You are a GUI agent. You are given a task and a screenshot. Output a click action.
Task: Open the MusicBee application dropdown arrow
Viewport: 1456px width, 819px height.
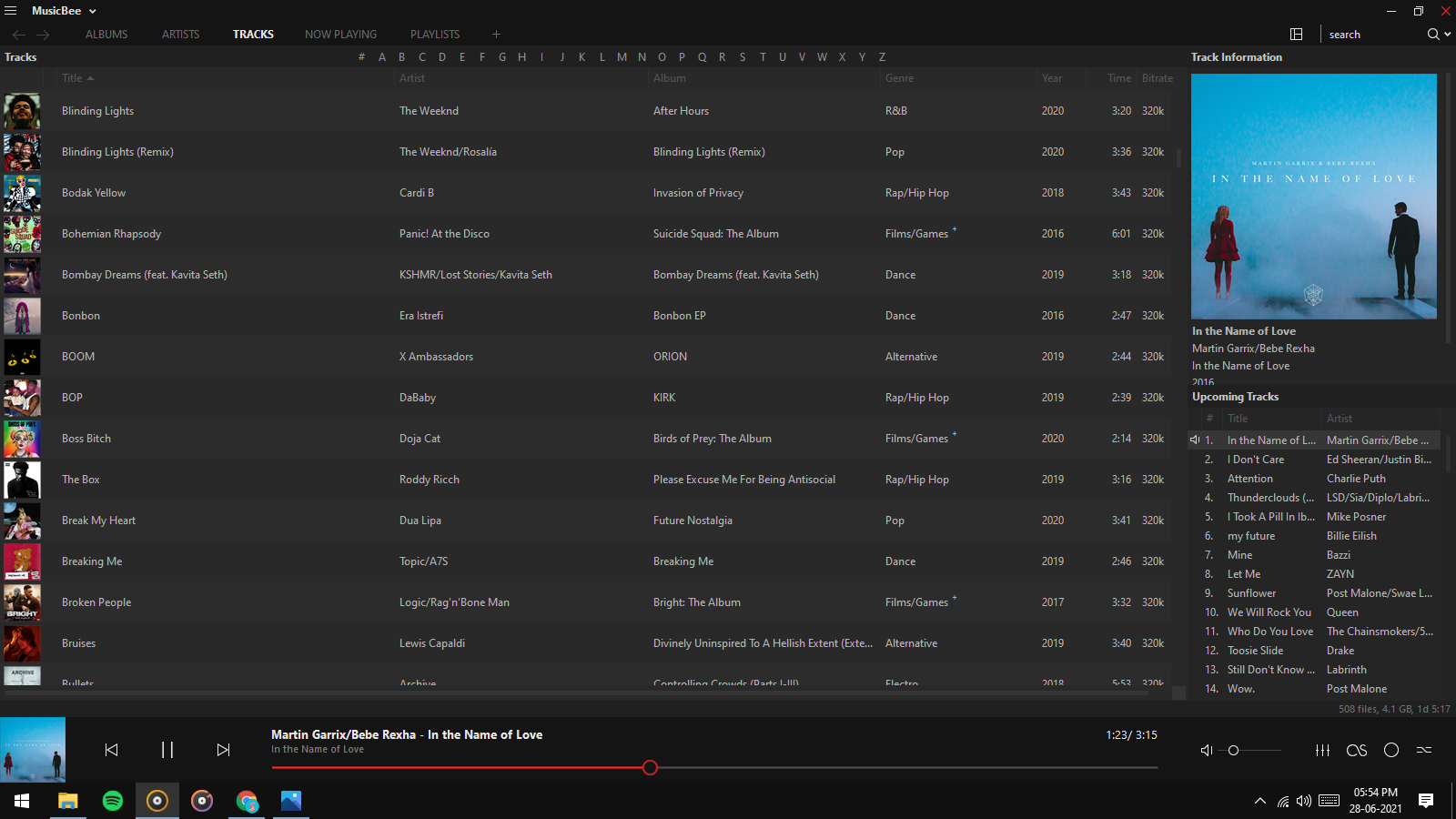pos(92,11)
